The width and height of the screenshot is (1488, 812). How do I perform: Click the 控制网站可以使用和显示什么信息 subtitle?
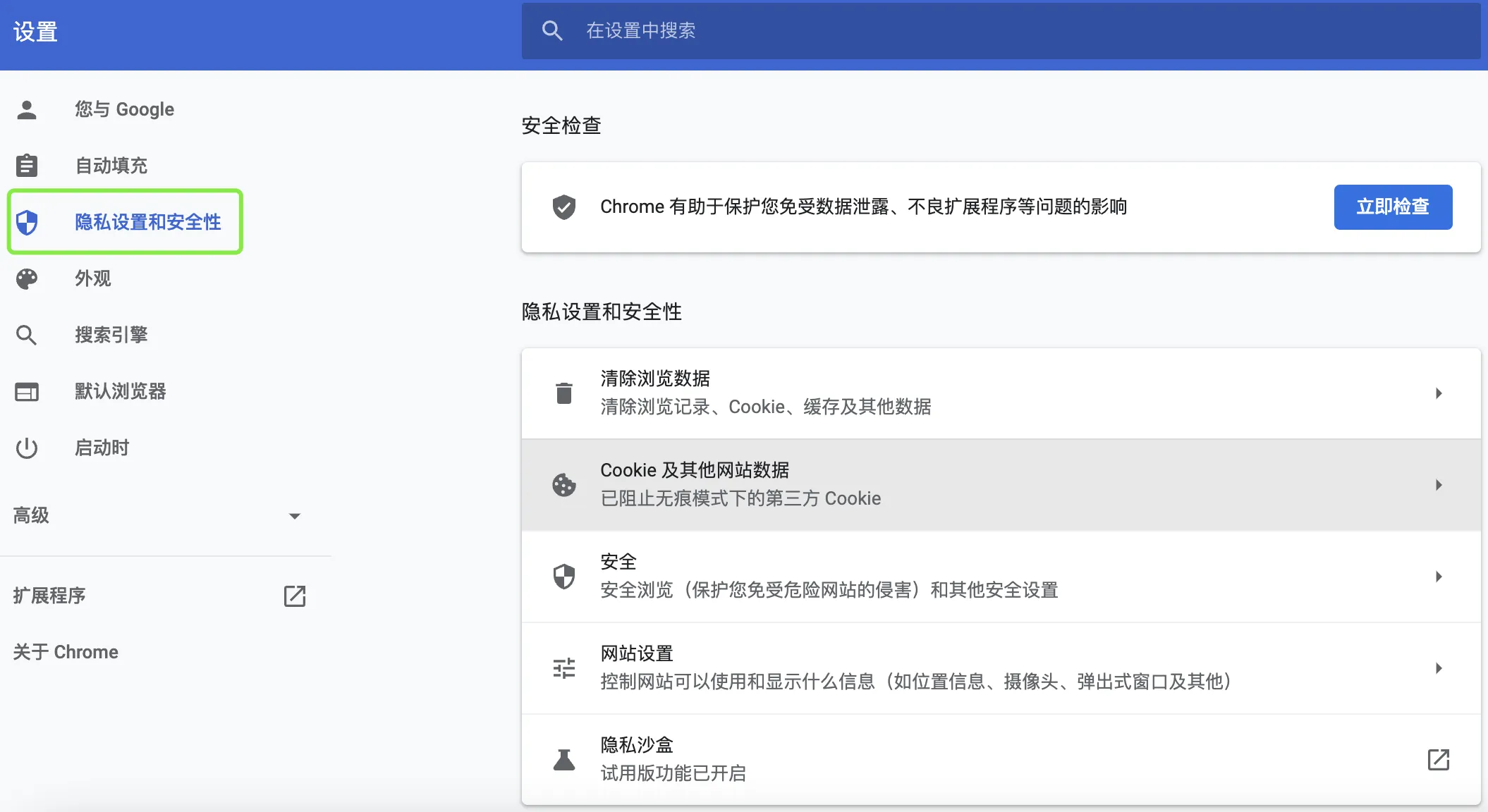pos(917,682)
